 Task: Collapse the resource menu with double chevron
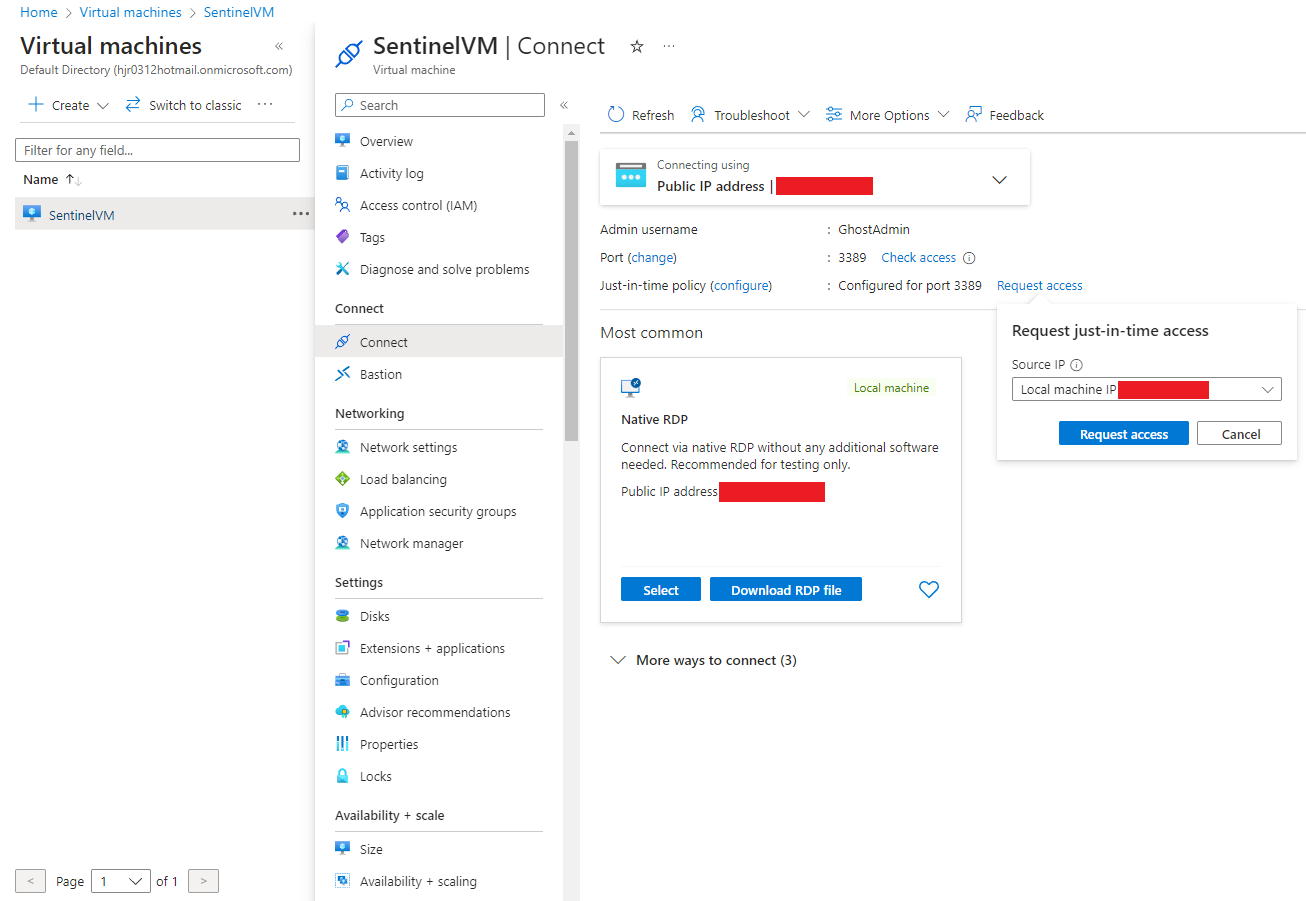(564, 105)
